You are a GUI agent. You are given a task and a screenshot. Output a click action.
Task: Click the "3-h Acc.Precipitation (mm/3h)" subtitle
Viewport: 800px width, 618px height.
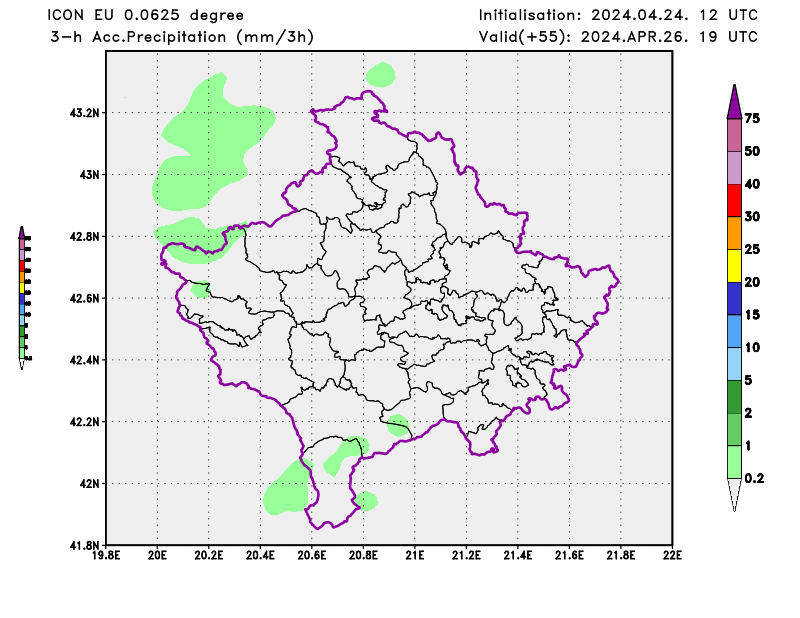pos(182,37)
